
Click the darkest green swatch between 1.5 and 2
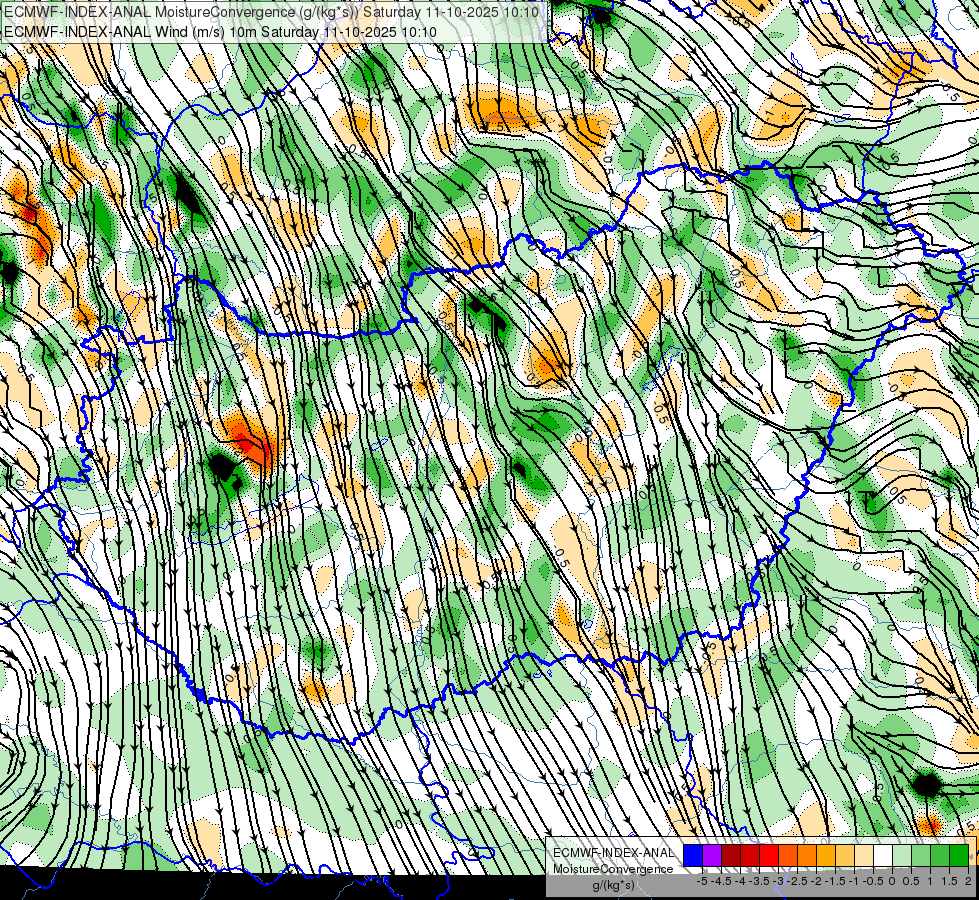[959, 856]
